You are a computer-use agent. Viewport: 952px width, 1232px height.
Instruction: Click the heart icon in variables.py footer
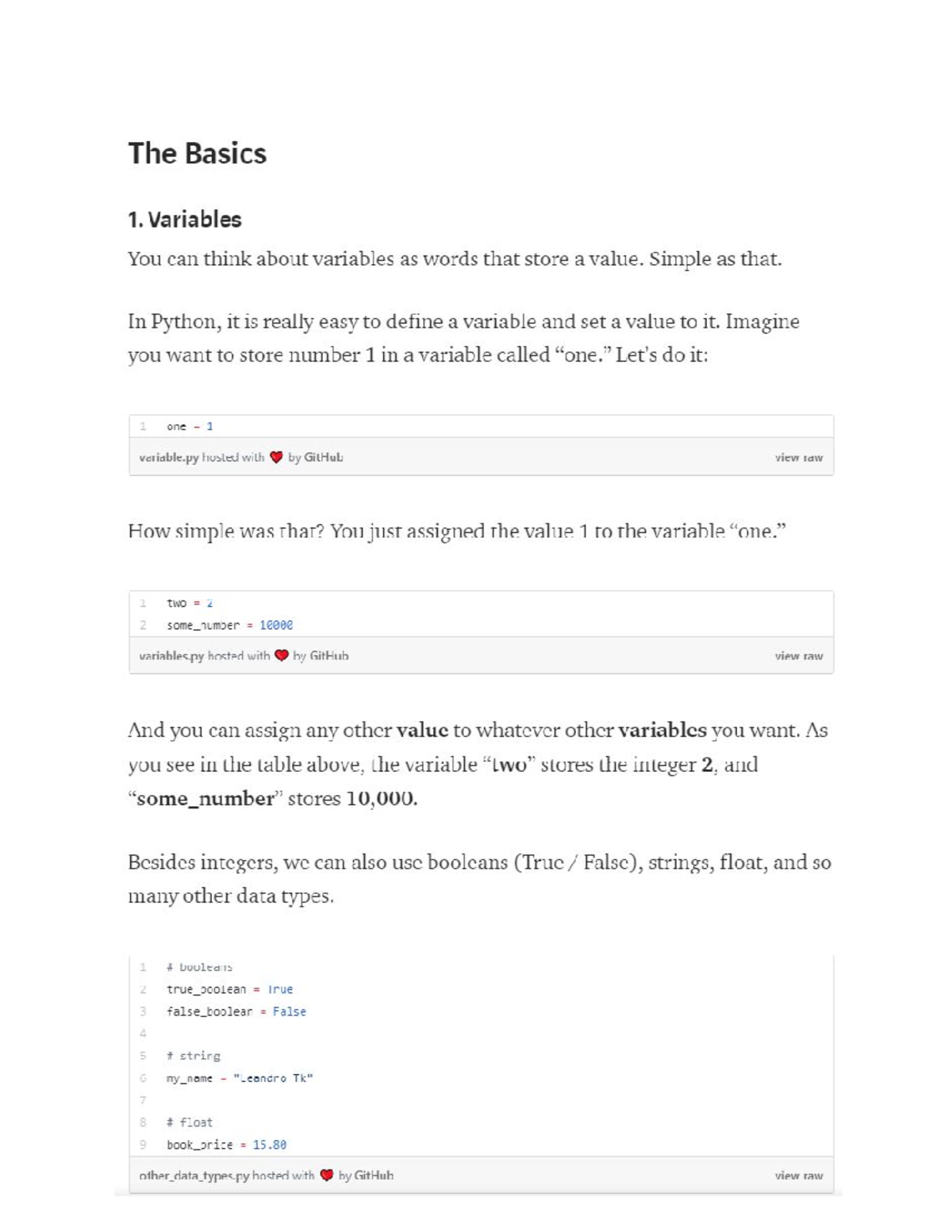click(x=282, y=655)
